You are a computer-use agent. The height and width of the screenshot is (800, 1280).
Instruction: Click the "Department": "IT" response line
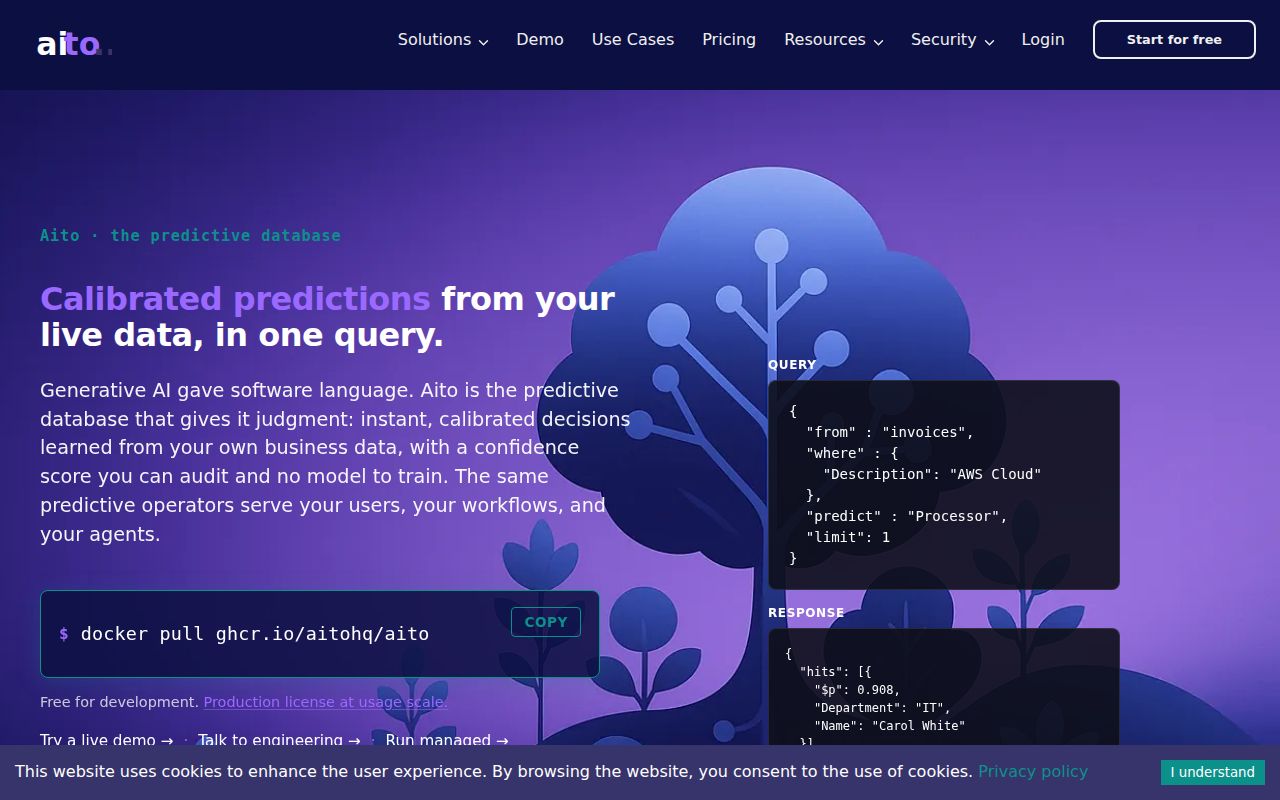[882, 708]
